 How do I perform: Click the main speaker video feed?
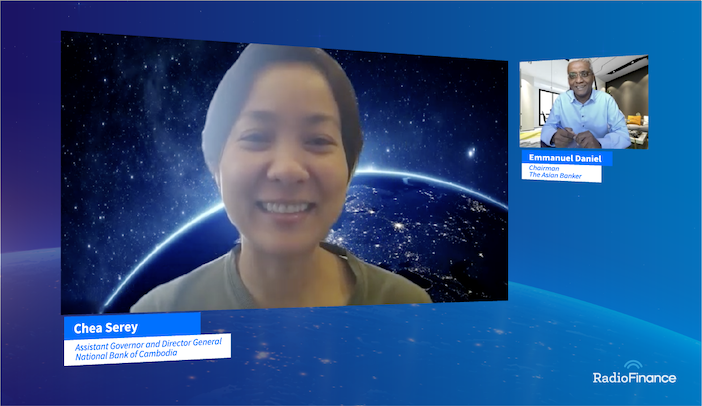click(x=284, y=172)
